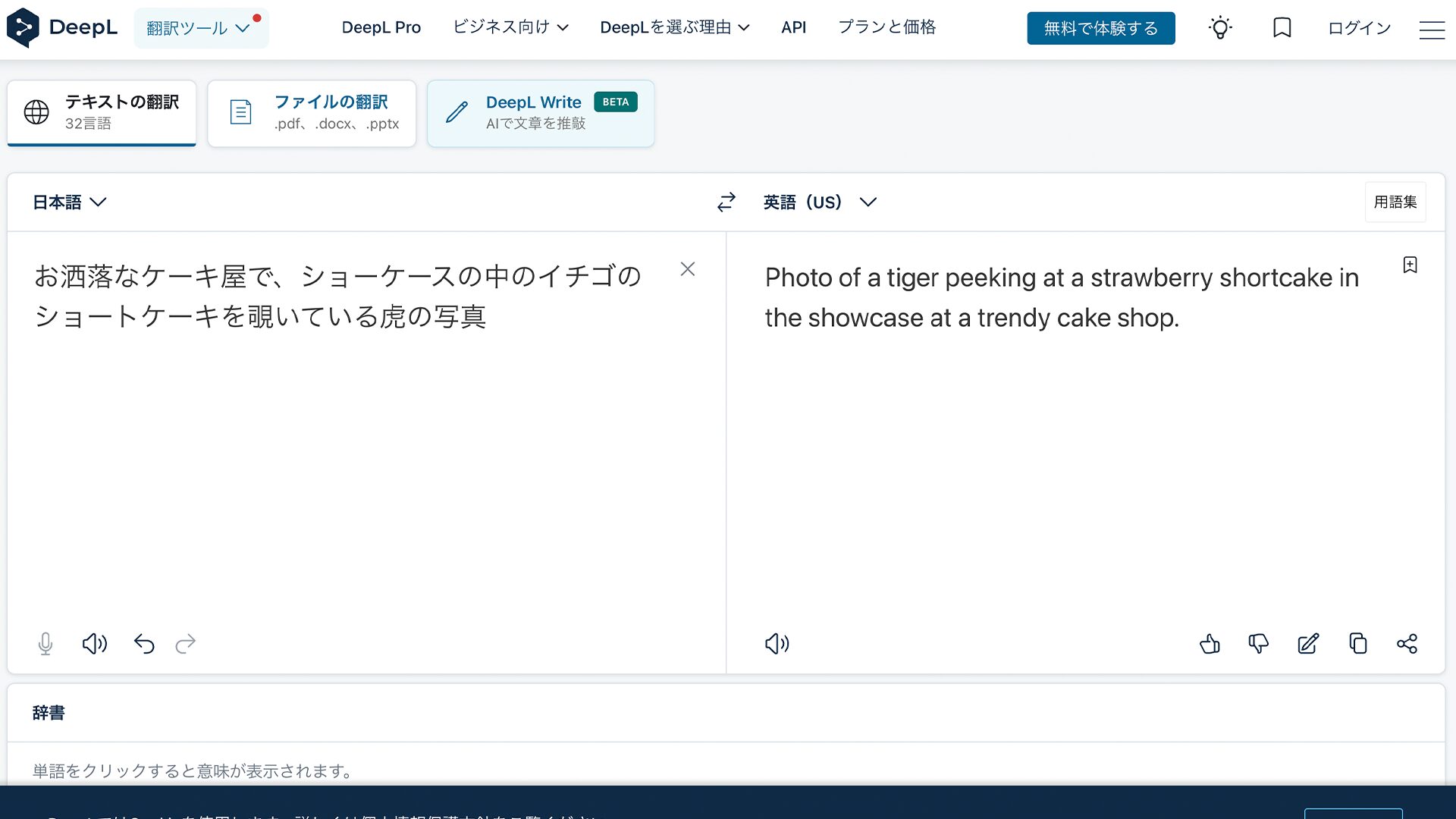Click the undo arrow under source text
The height and width of the screenshot is (819, 1456).
click(144, 644)
